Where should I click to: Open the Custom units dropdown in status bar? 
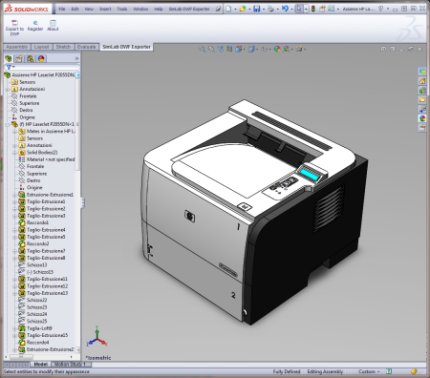[x=369, y=371]
